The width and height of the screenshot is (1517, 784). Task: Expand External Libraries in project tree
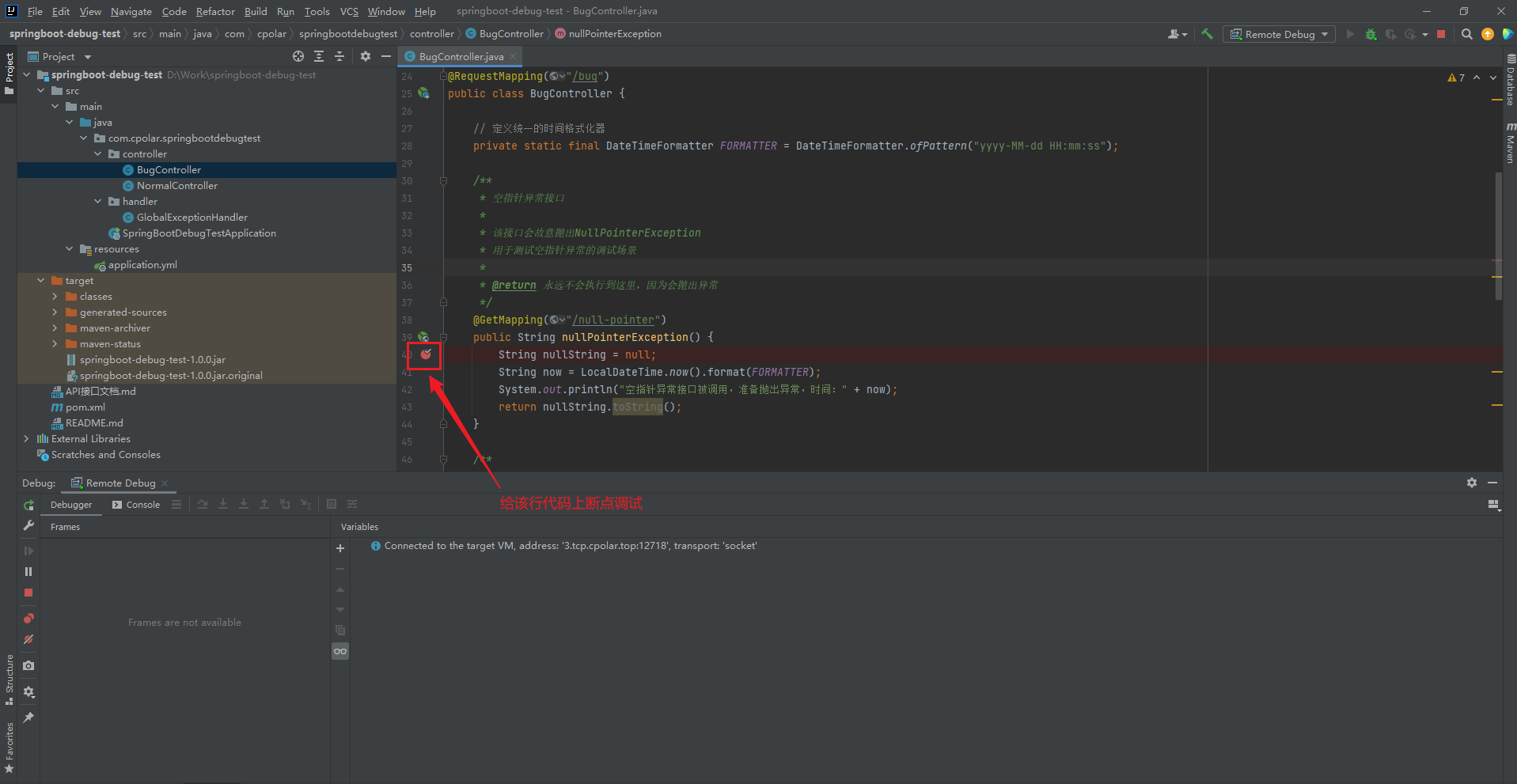26,439
